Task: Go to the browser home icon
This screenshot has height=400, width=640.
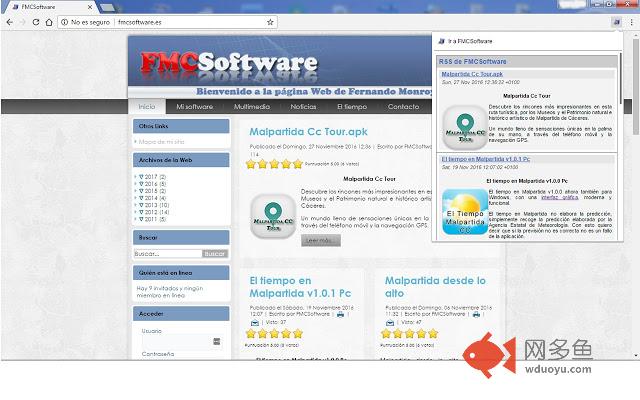Action: [49, 22]
